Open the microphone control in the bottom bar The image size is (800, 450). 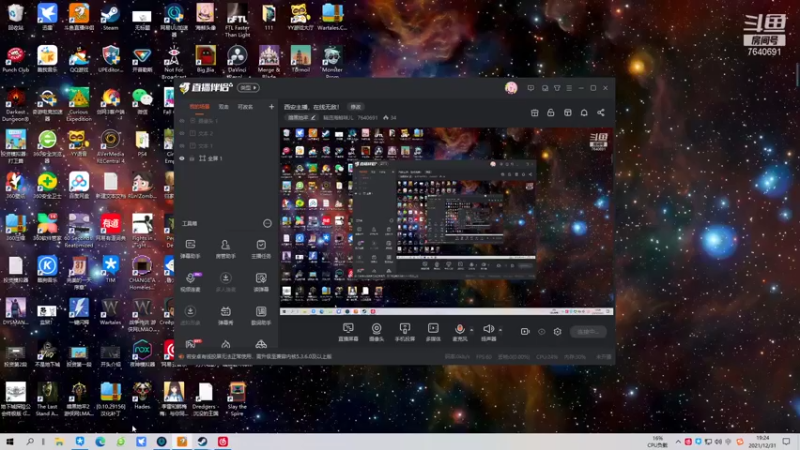pyautogui.click(x=459, y=332)
